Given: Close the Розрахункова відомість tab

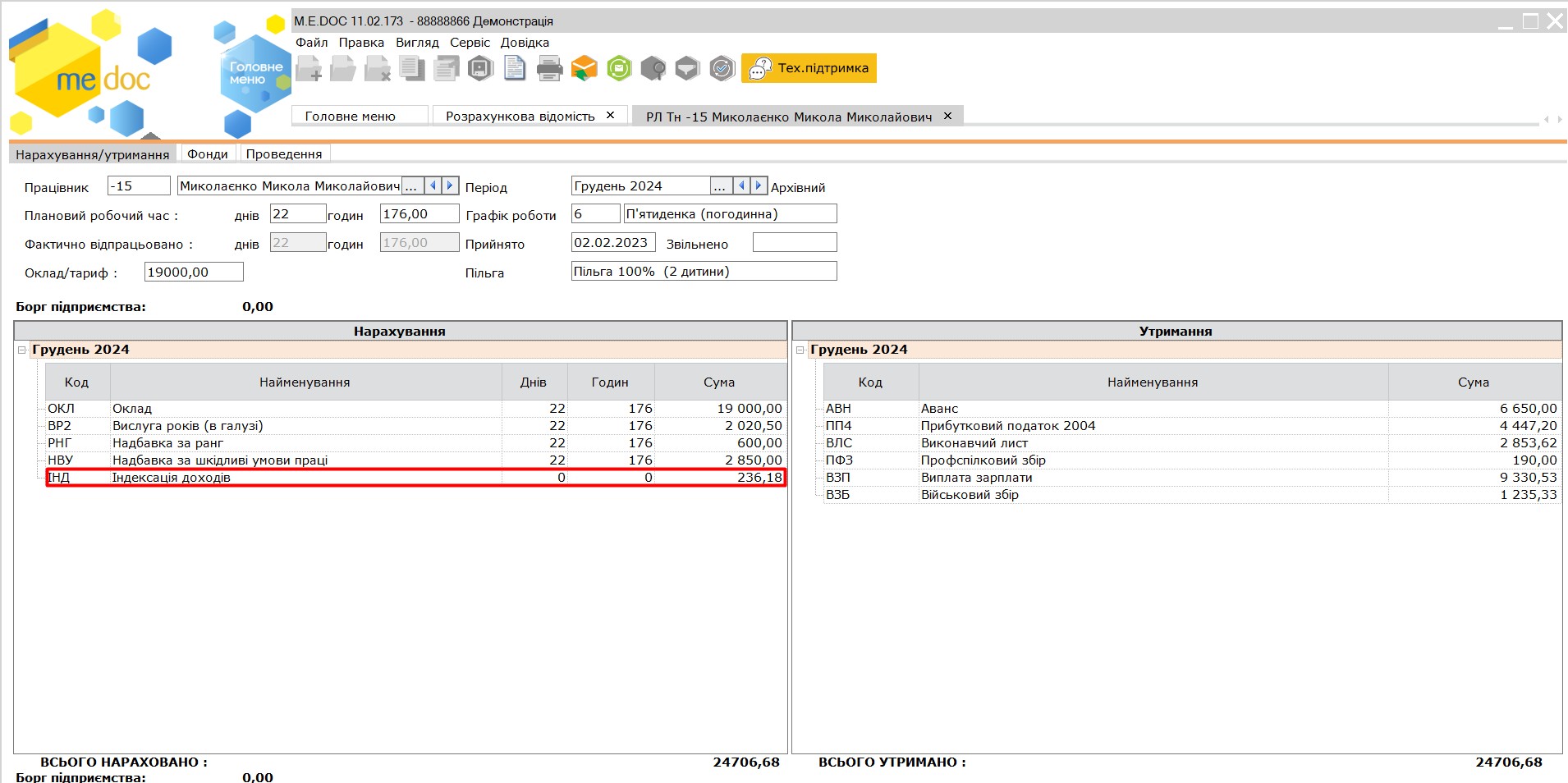Looking at the screenshot, I should [x=611, y=116].
